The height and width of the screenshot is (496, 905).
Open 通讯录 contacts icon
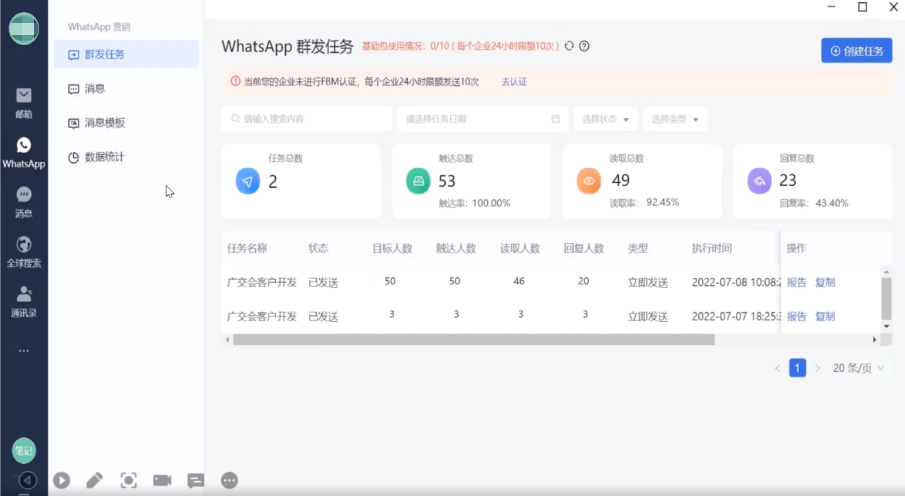tap(24, 301)
